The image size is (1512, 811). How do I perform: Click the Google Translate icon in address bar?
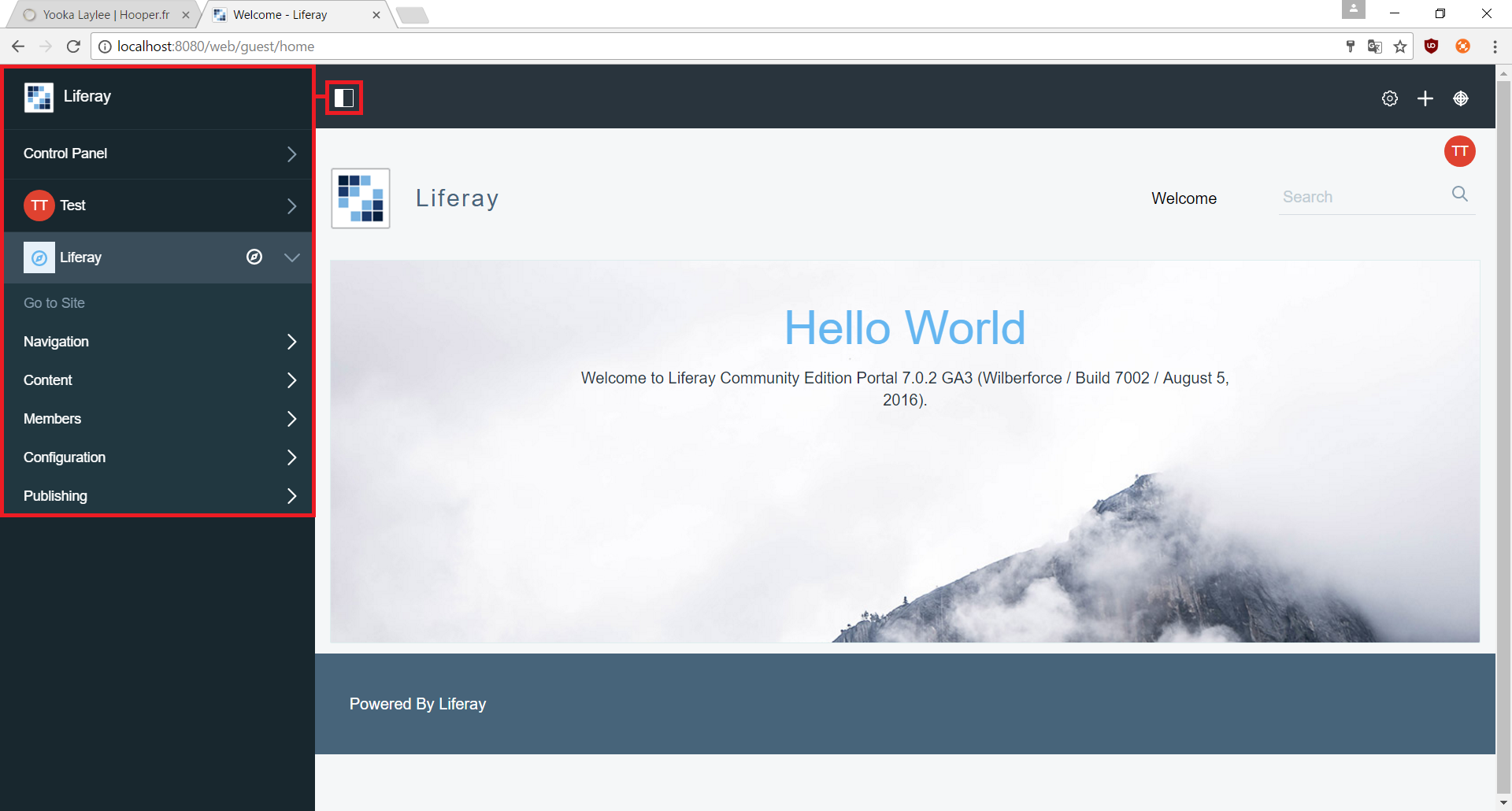point(1375,46)
